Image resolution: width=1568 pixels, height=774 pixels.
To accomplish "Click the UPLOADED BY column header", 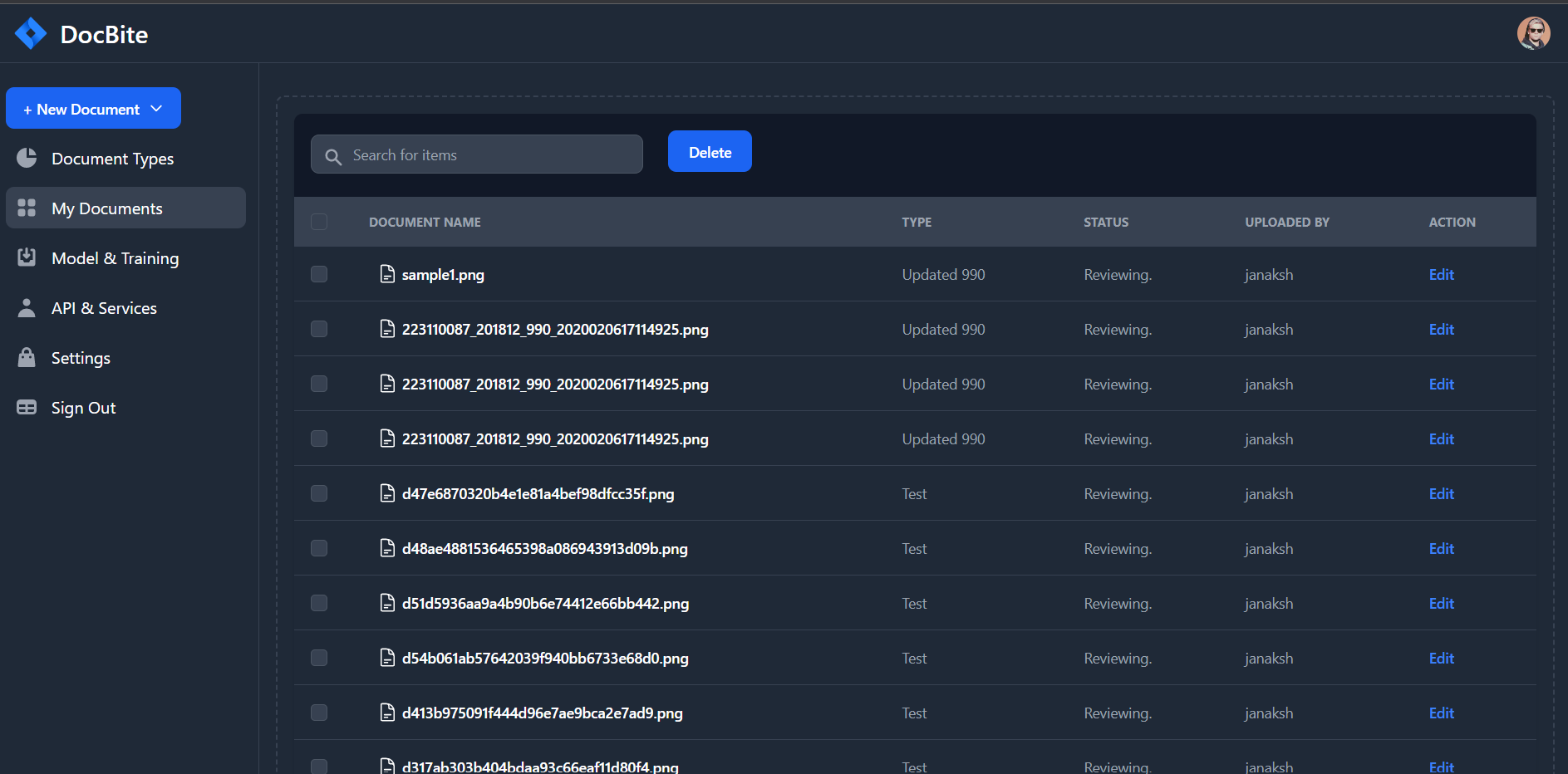I will (x=1287, y=222).
